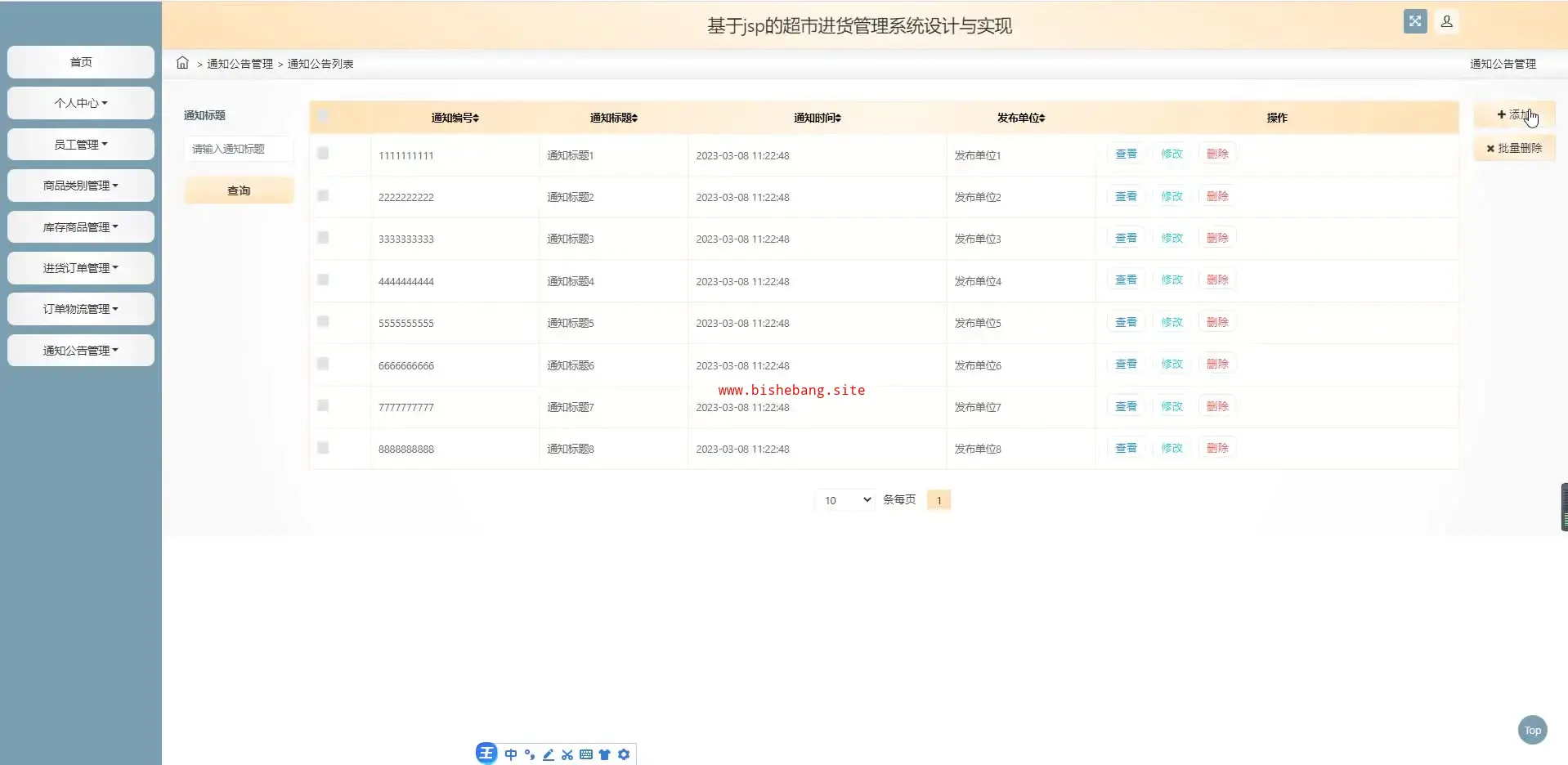Image resolution: width=1568 pixels, height=765 pixels.
Task: Select checkbox for row 5555555555
Action: (x=323, y=322)
